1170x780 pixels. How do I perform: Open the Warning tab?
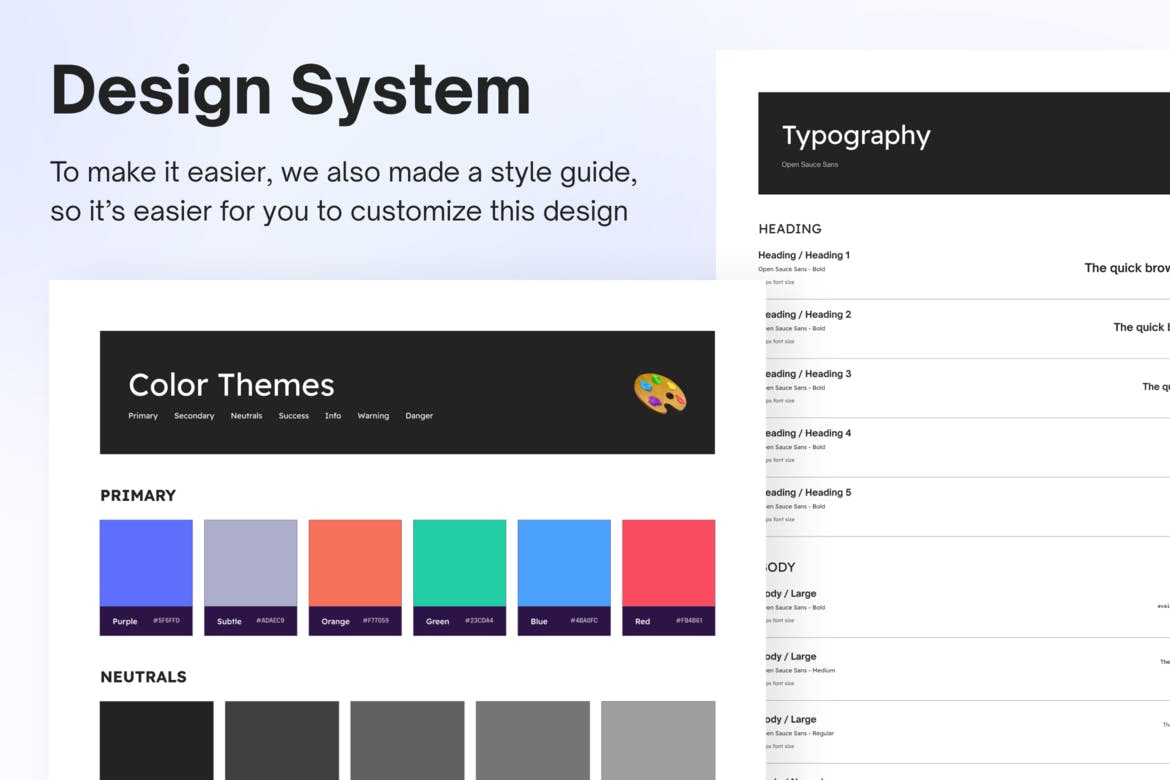point(373,416)
